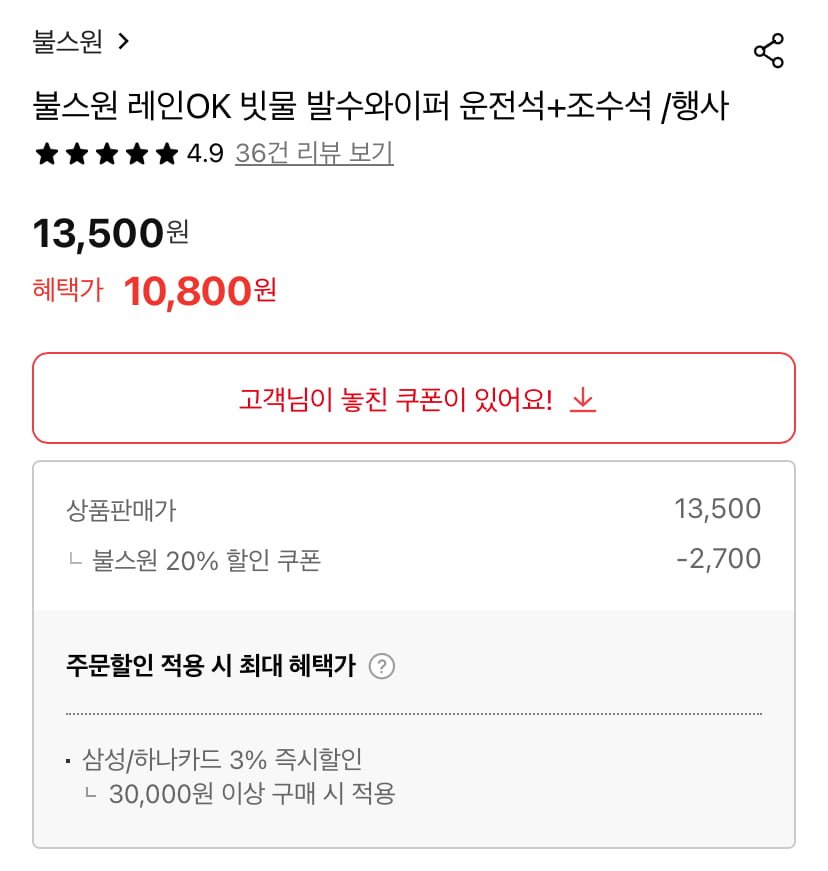The width and height of the screenshot is (828, 871).
Task: Select the 불스원 20% 할인 쿠폰 line
Action: [x=206, y=560]
